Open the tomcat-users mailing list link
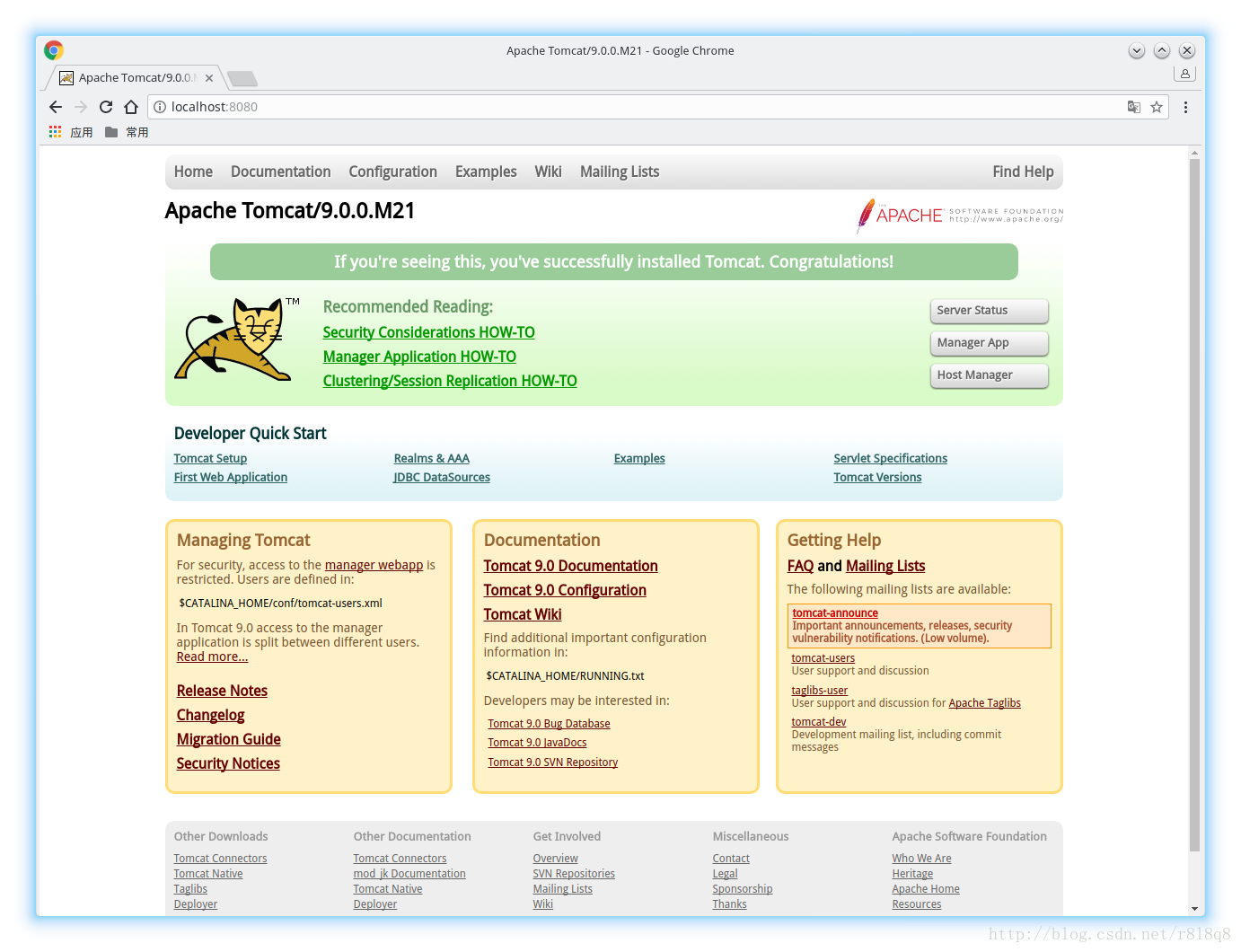The height and width of the screenshot is (952, 1241). pos(823,658)
